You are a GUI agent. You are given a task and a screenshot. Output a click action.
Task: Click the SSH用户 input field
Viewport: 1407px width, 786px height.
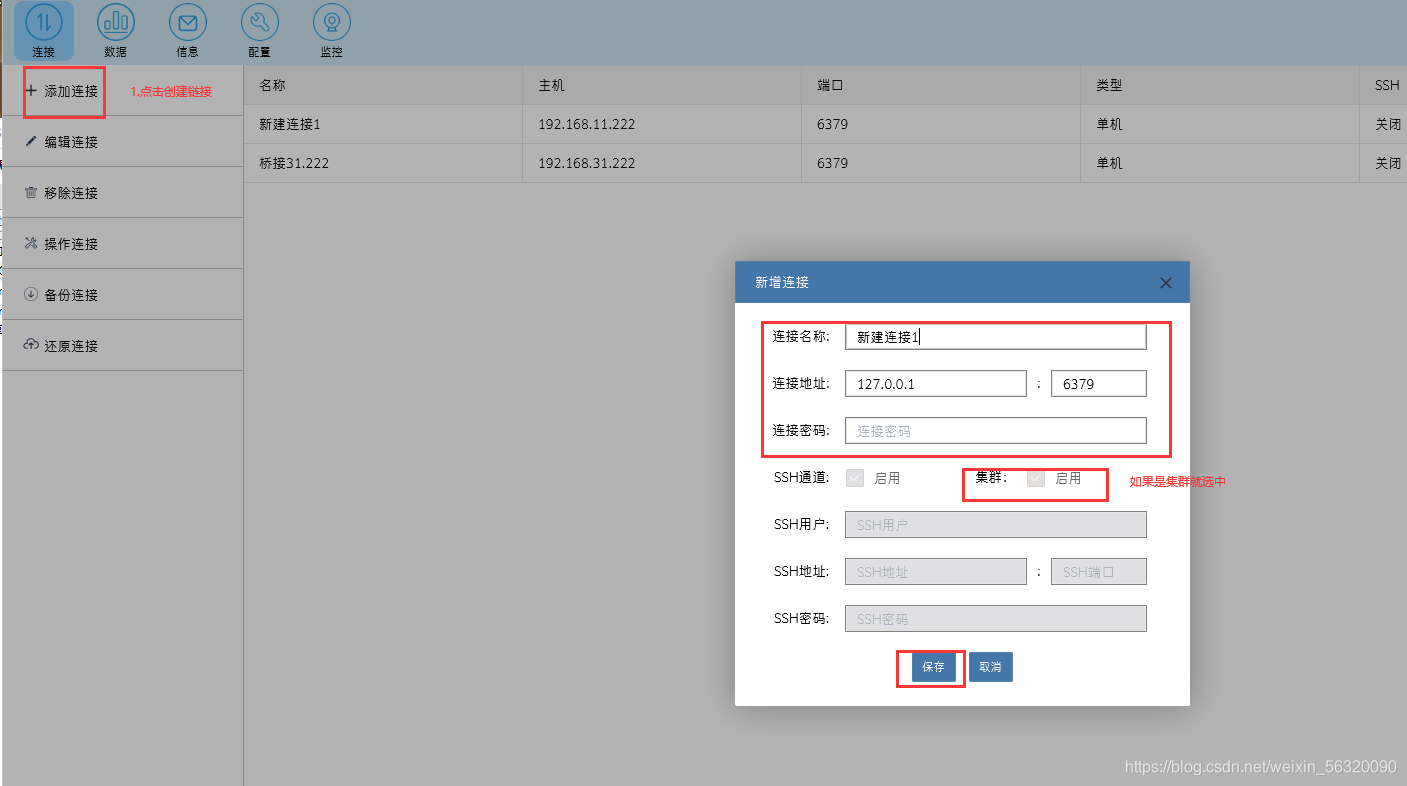point(995,524)
